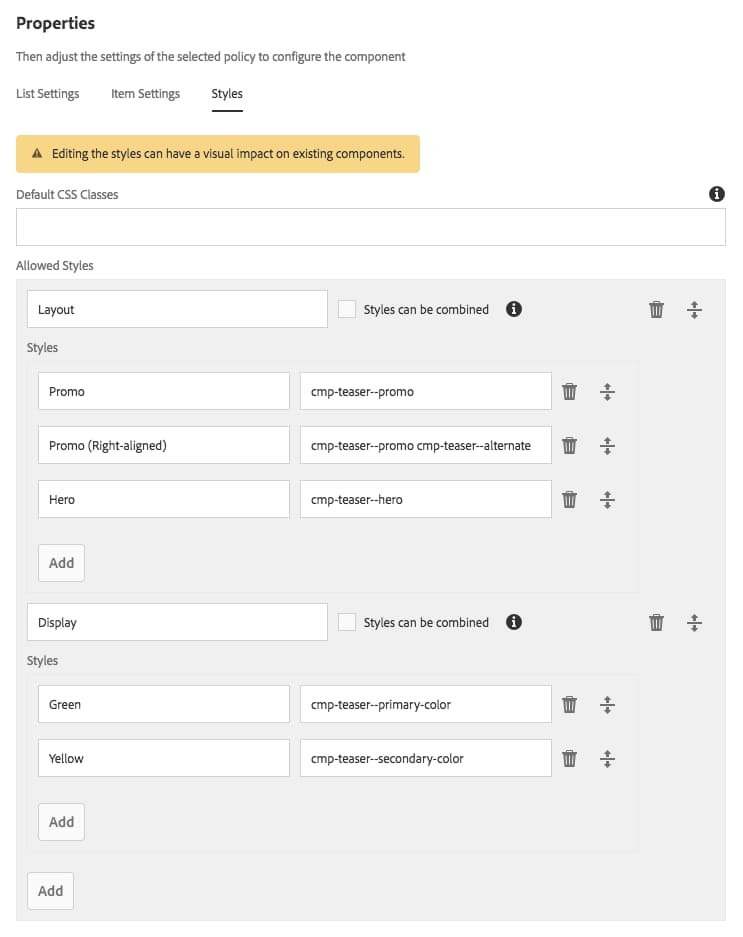Add a new style under Display

[61, 821]
